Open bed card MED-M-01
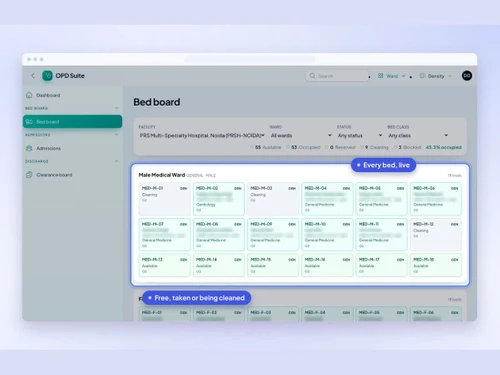This screenshot has width=500, height=375. click(x=164, y=199)
